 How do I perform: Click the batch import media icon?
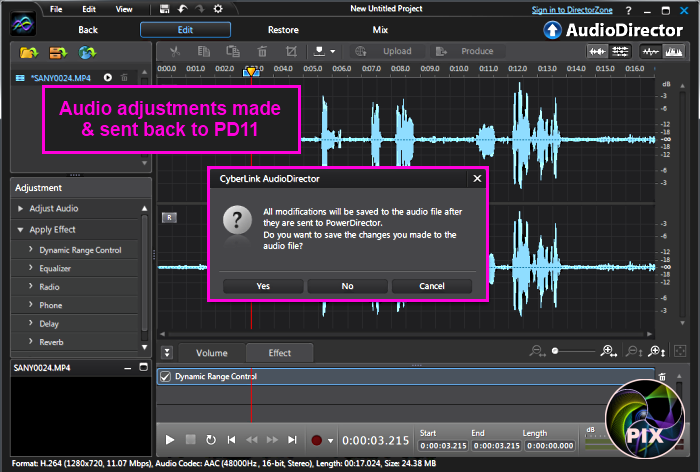58,53
